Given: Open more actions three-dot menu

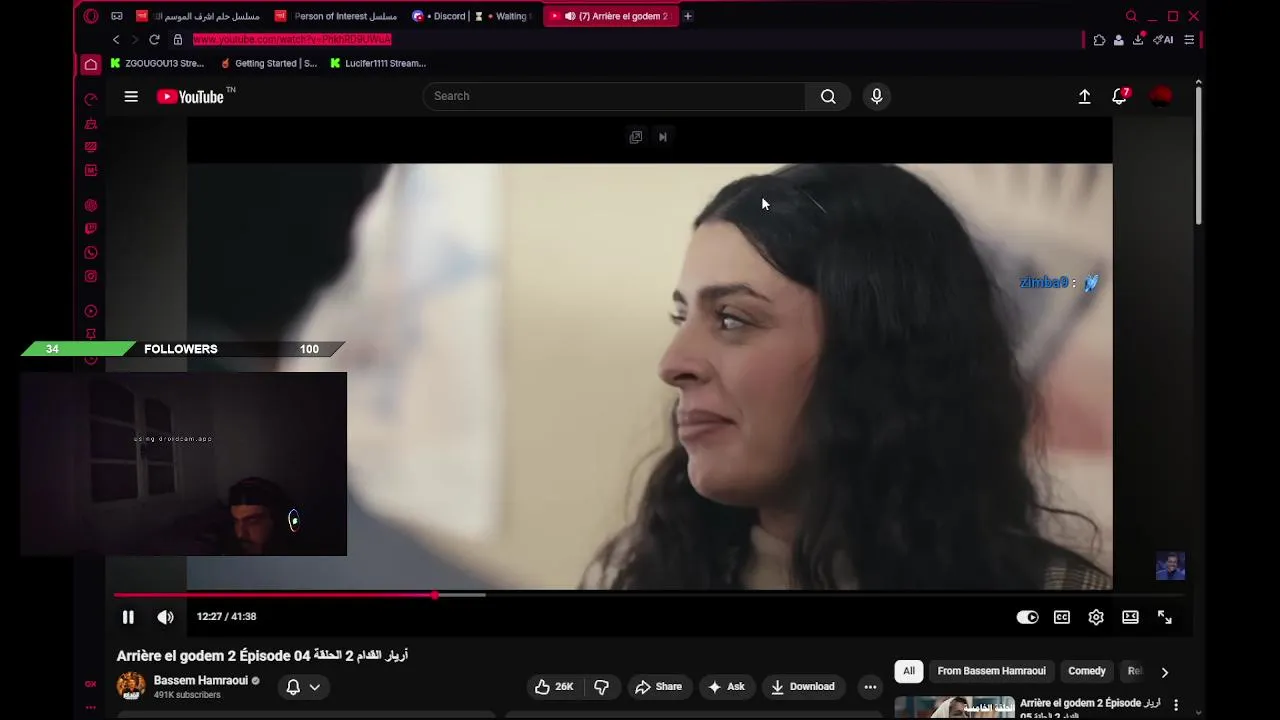Looking at the screenshot, I should [x=870, y=686].
